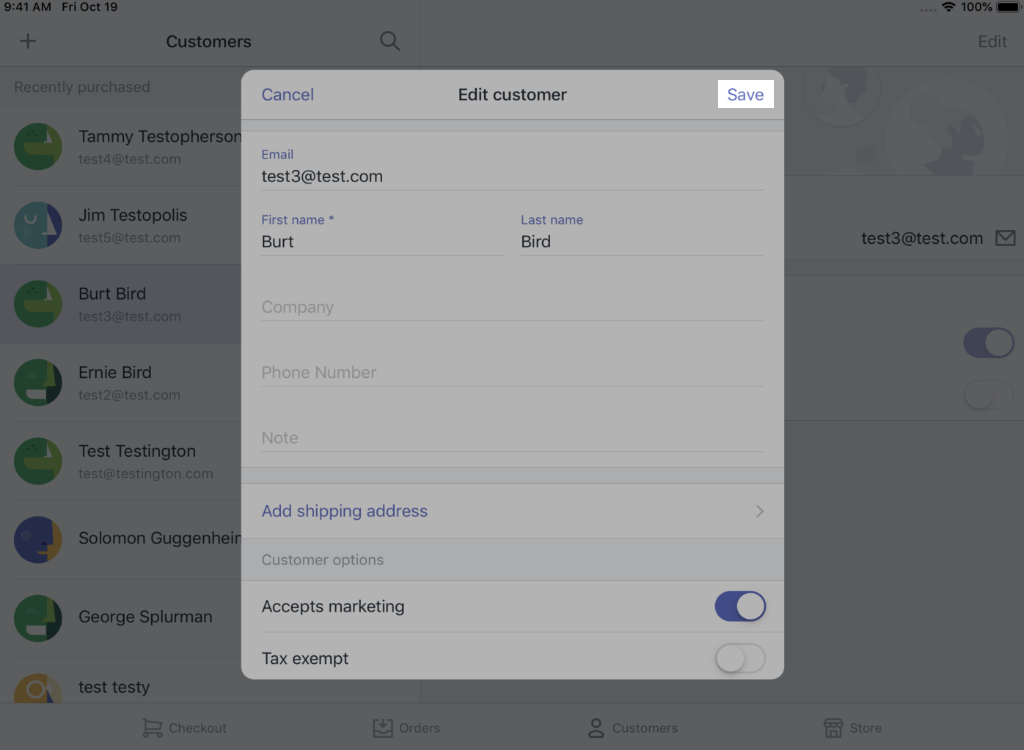Tap the plus icon to add customer

pos(27,41)
